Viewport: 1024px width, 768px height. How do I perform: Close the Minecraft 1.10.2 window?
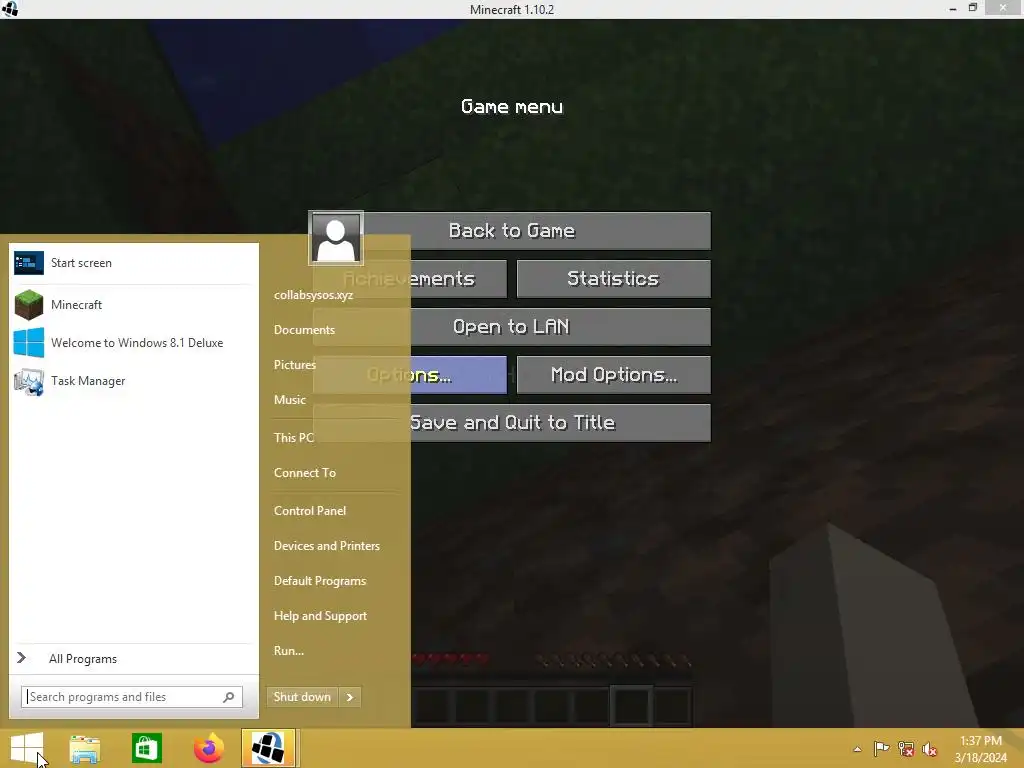tap(1003, 8)
